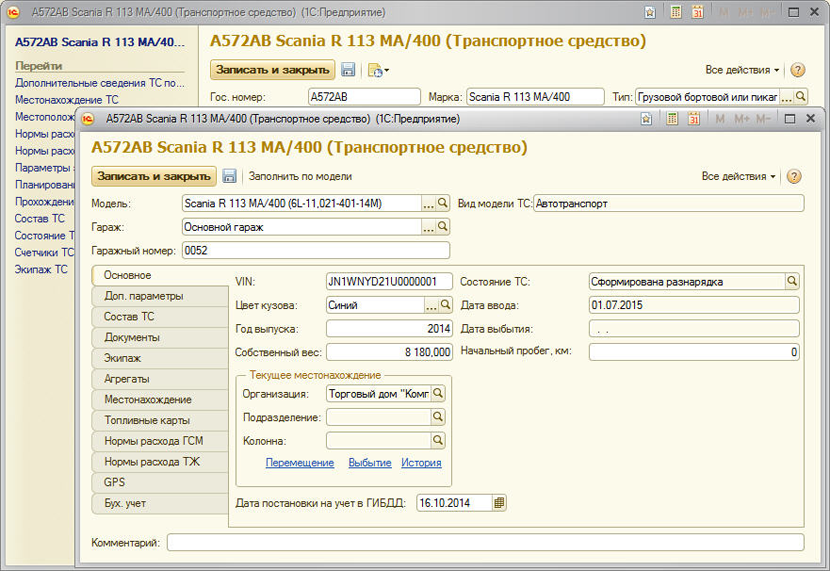Open help icon in front window
The height and width of the screenshot is (571, 830).
point(793,176)
